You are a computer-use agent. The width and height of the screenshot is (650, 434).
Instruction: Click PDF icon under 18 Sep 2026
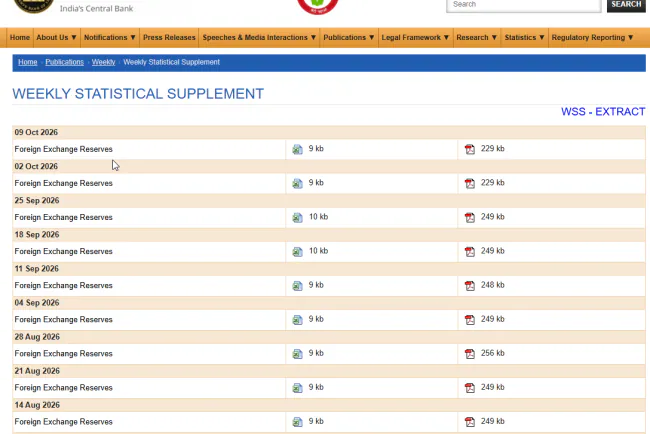pos(470,251)
